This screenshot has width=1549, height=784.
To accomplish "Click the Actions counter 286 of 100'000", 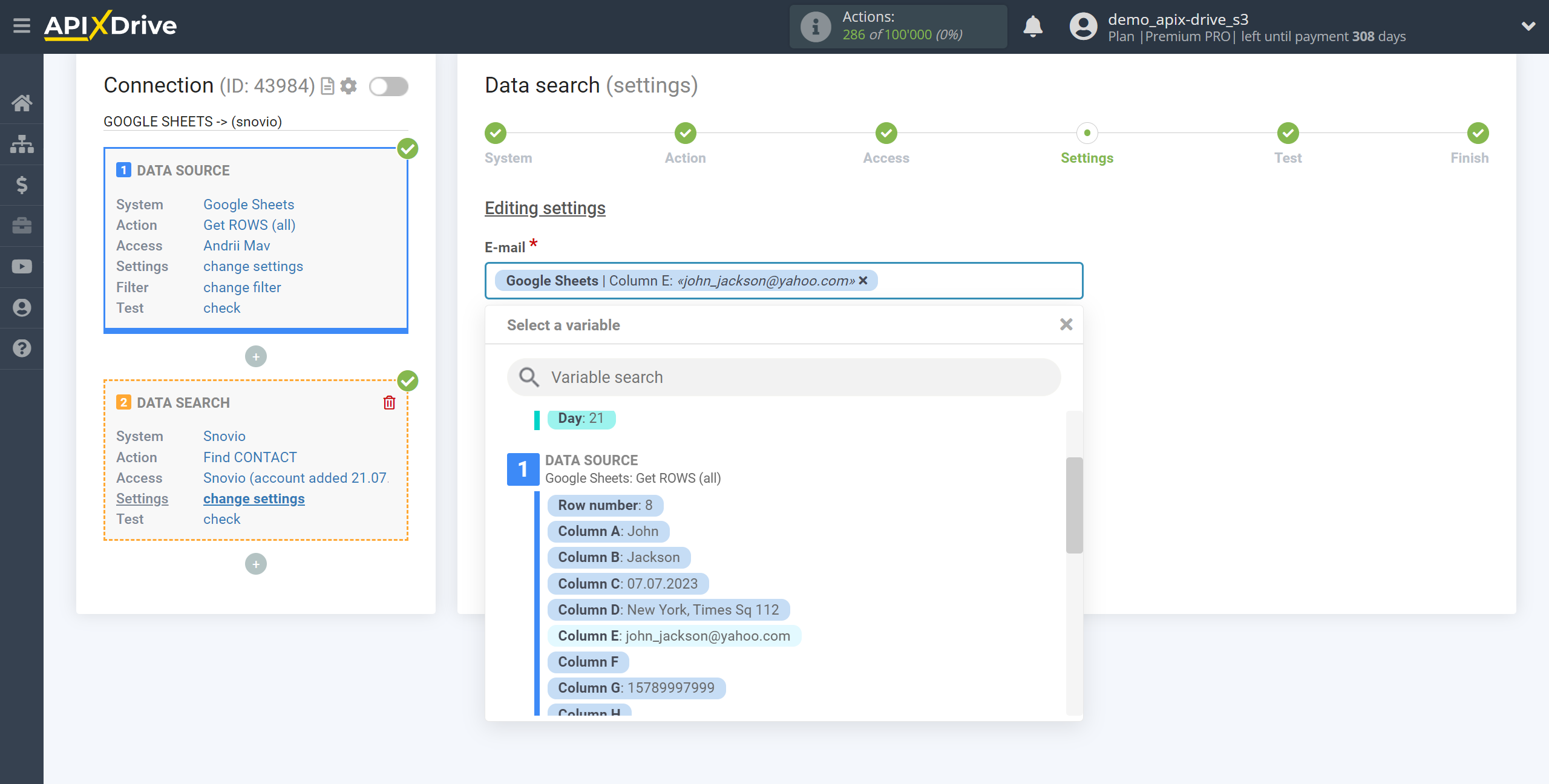I will click(902, 35).
